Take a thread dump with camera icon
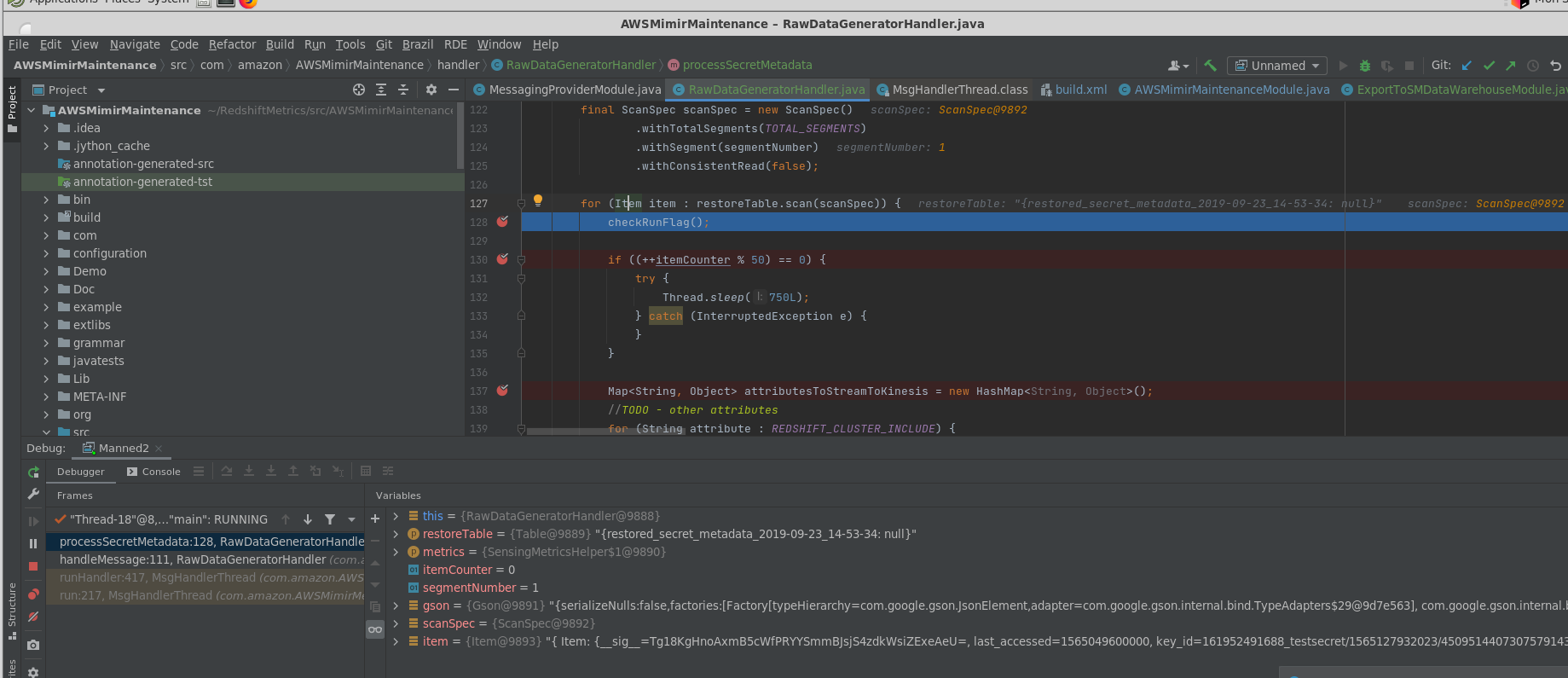The width and height of the screenshot is (1568, 678). click(33, 645)
